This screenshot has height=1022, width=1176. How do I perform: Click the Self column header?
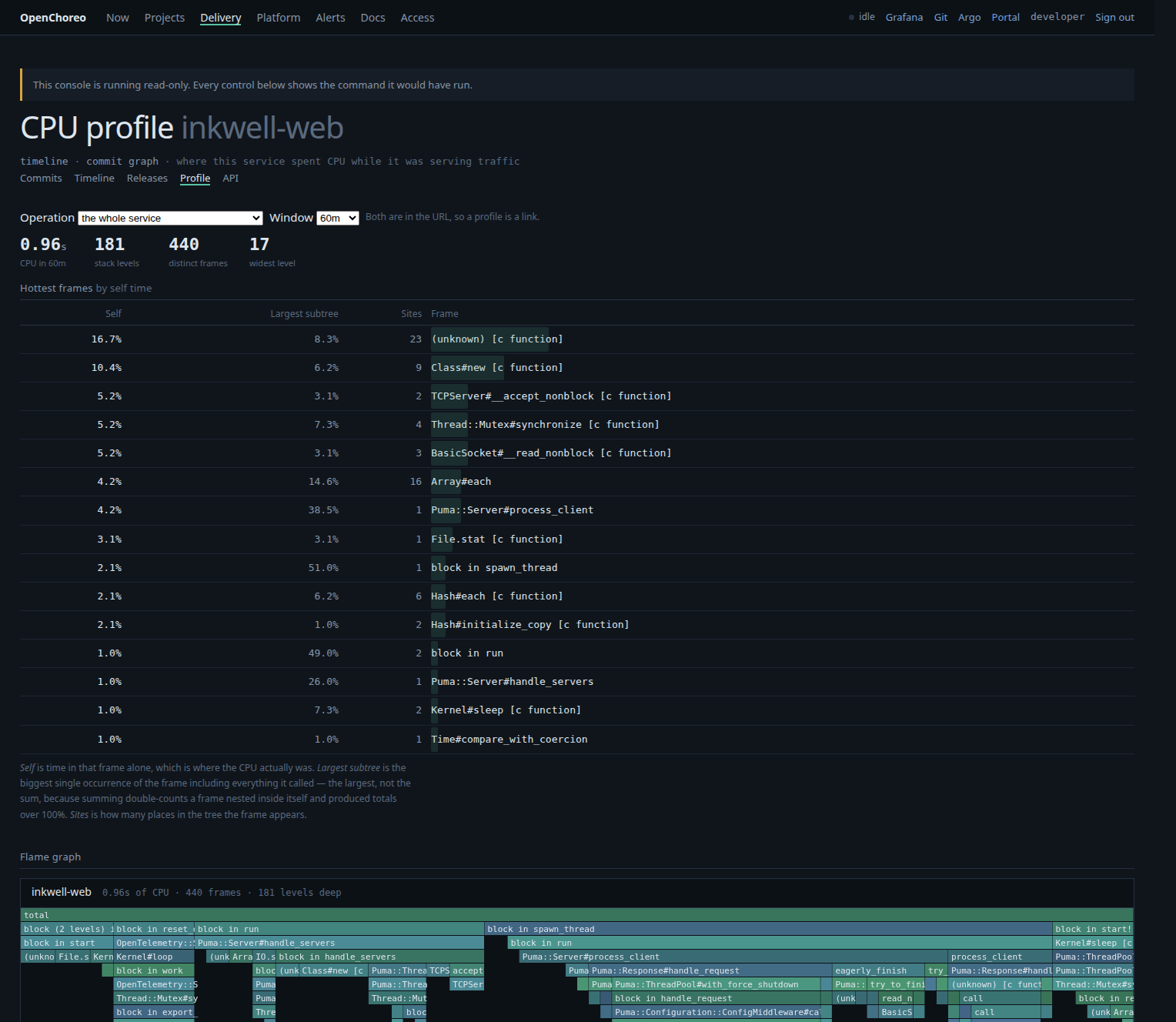pos(113,313)
